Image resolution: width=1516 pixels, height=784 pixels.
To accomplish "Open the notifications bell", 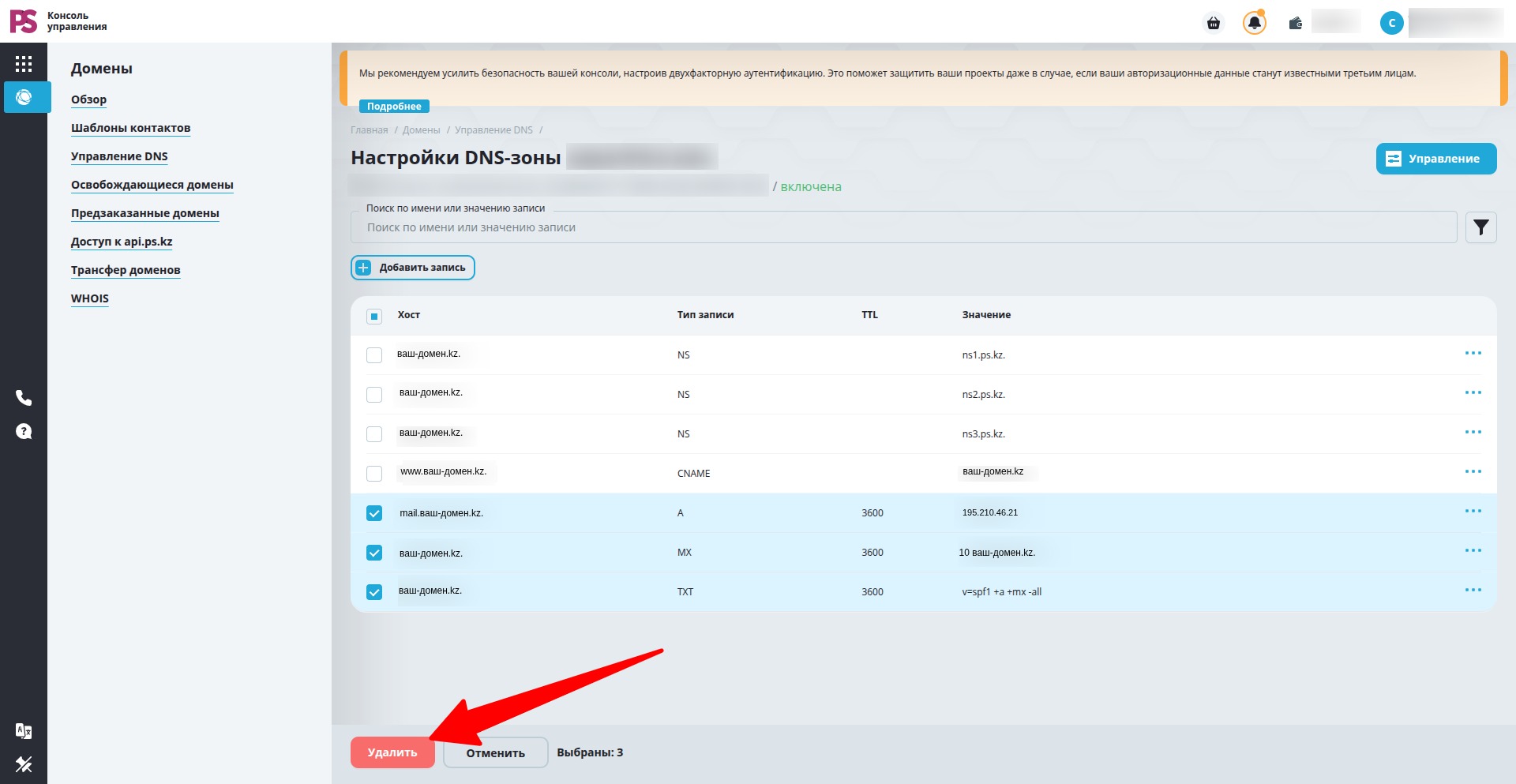I will click(1255, 23).
